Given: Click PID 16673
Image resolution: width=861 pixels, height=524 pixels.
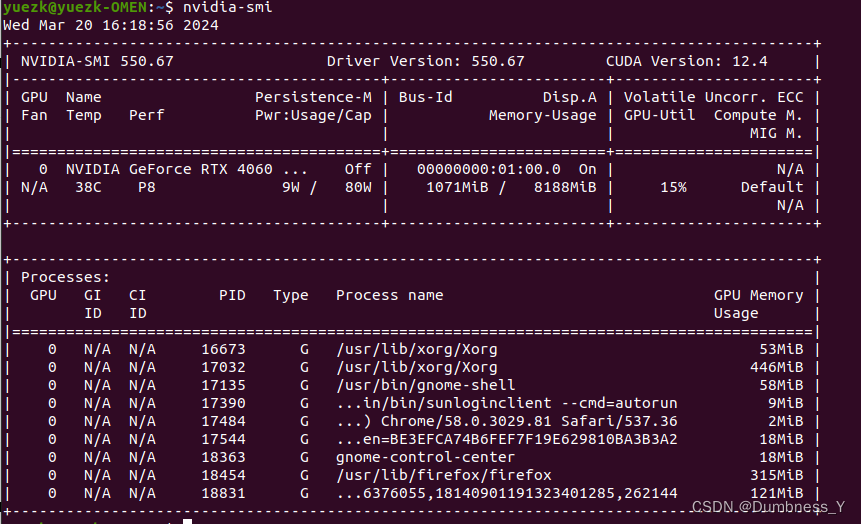Looking at the screenshot, I should (223, 349).
